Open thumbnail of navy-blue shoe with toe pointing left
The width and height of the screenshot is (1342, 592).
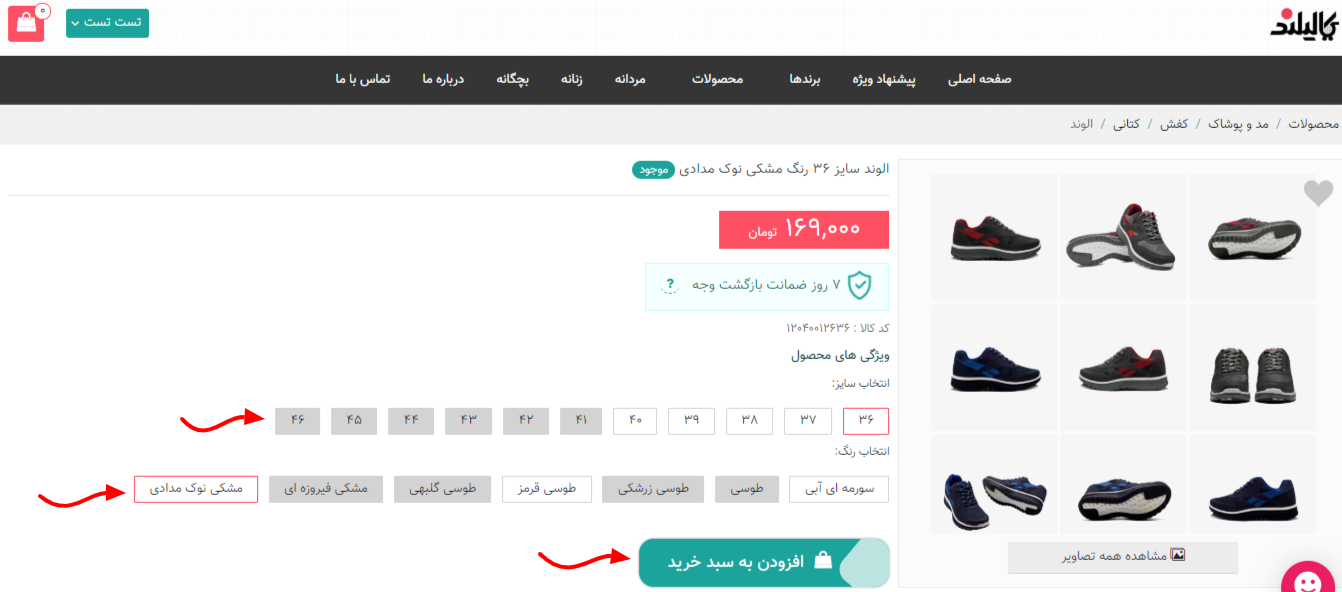(x=1253, y=485)
